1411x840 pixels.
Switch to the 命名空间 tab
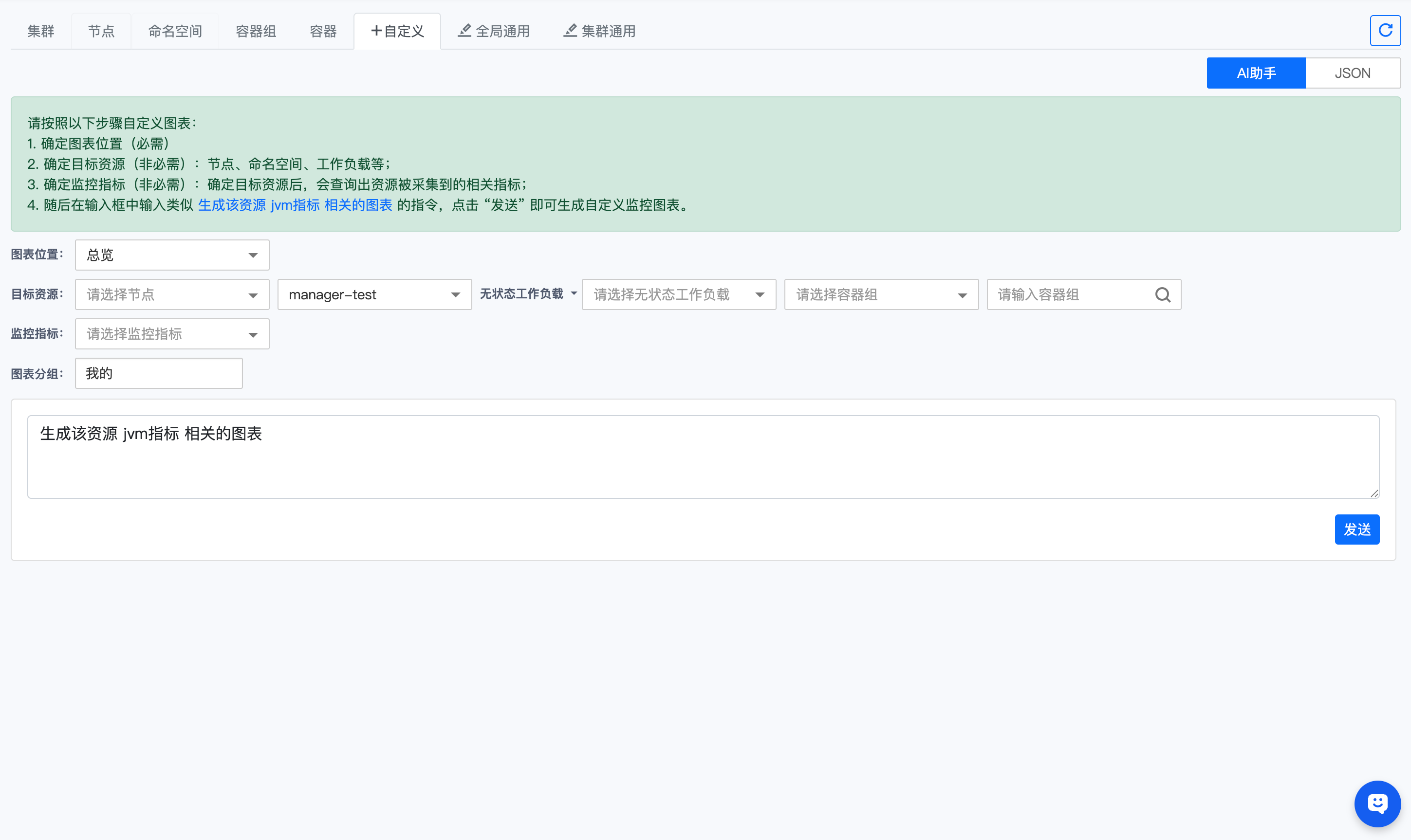[x=175, y=31]
